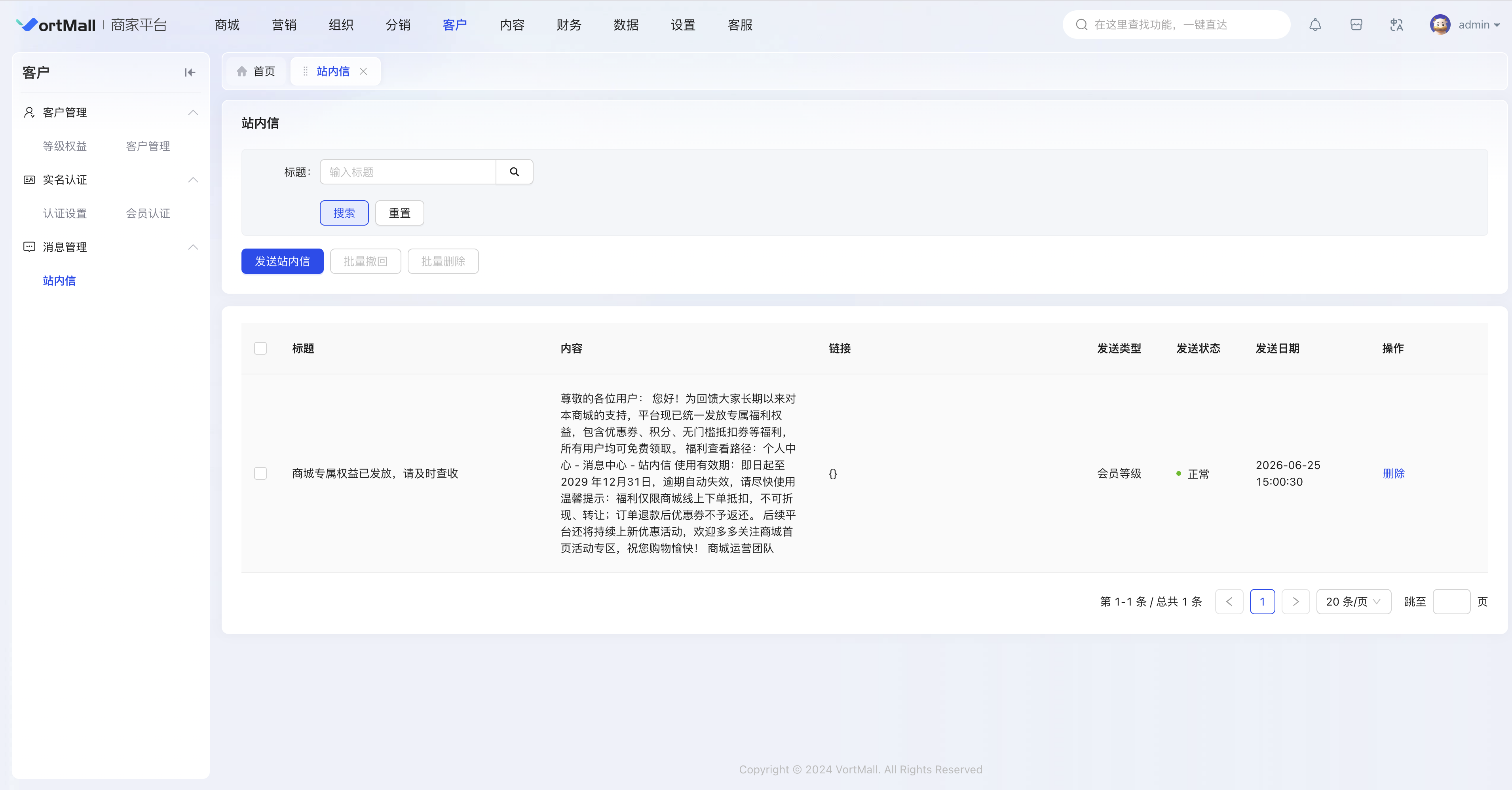
Task: Open the admin user dropdown
Action: click(x=1479, y=25)
